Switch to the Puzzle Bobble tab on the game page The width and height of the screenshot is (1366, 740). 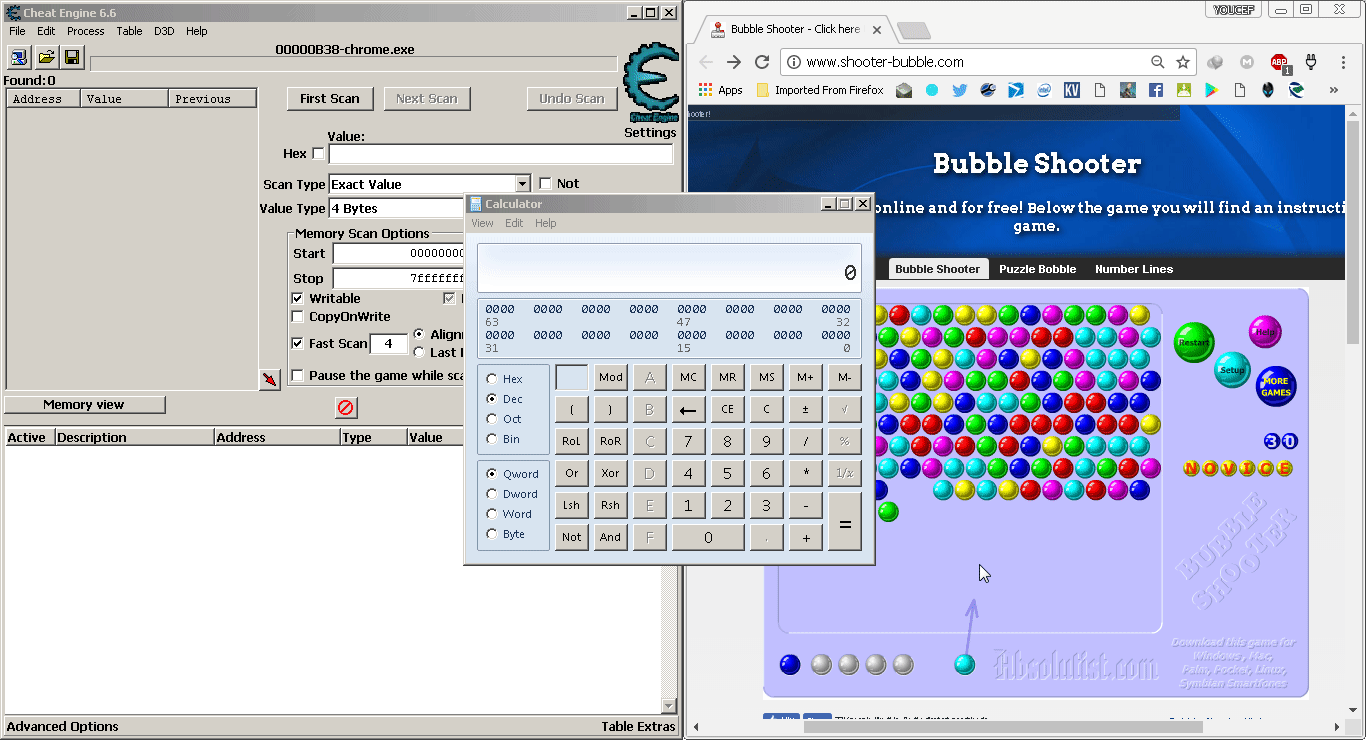(x=1037, y=269)
